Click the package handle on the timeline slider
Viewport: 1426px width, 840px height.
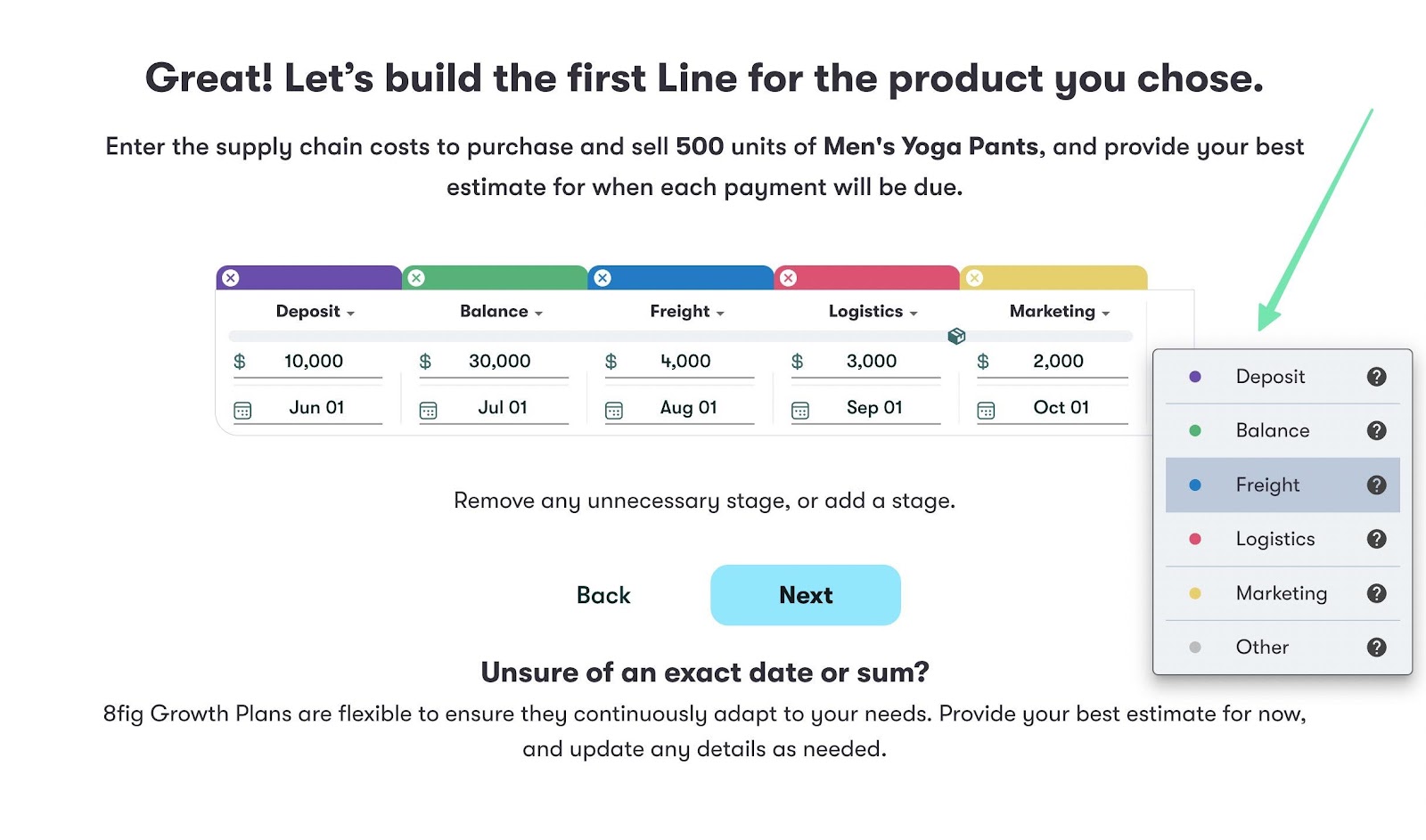click(x=957, y=336)
